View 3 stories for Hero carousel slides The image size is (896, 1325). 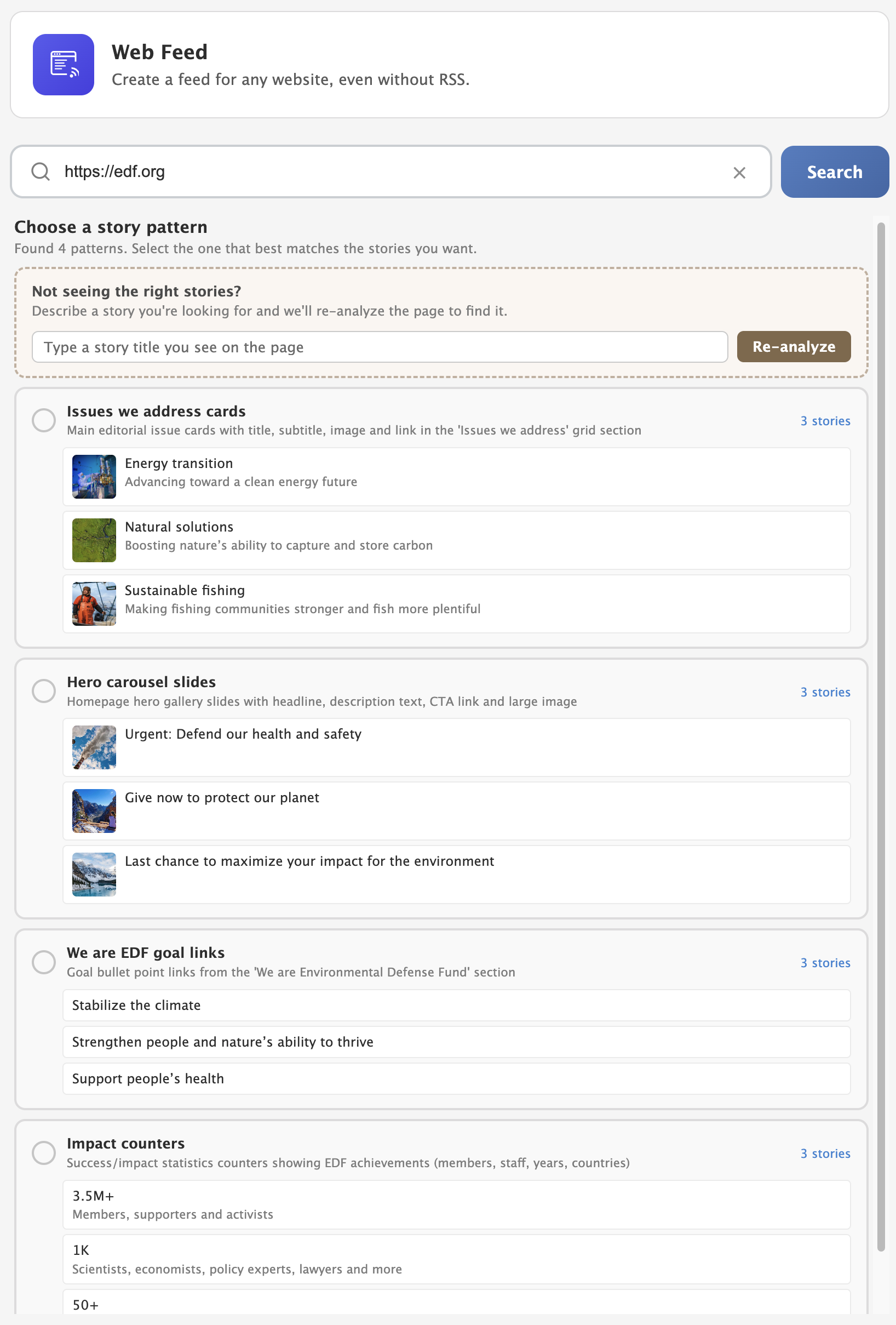coord(825,692)
